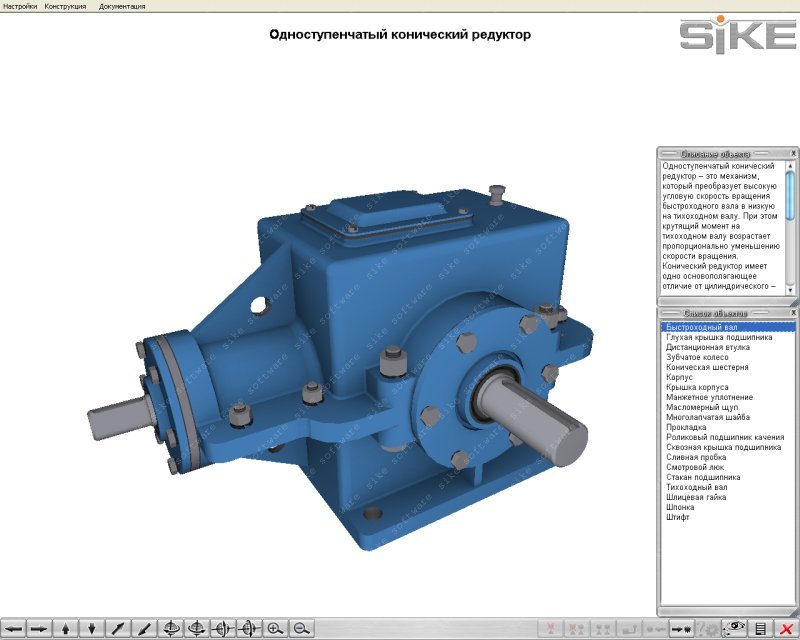Image resolution: width=800 pixels, height=640 pixels.
Task: Click the move up arrow icon
Action: (66, 628)
